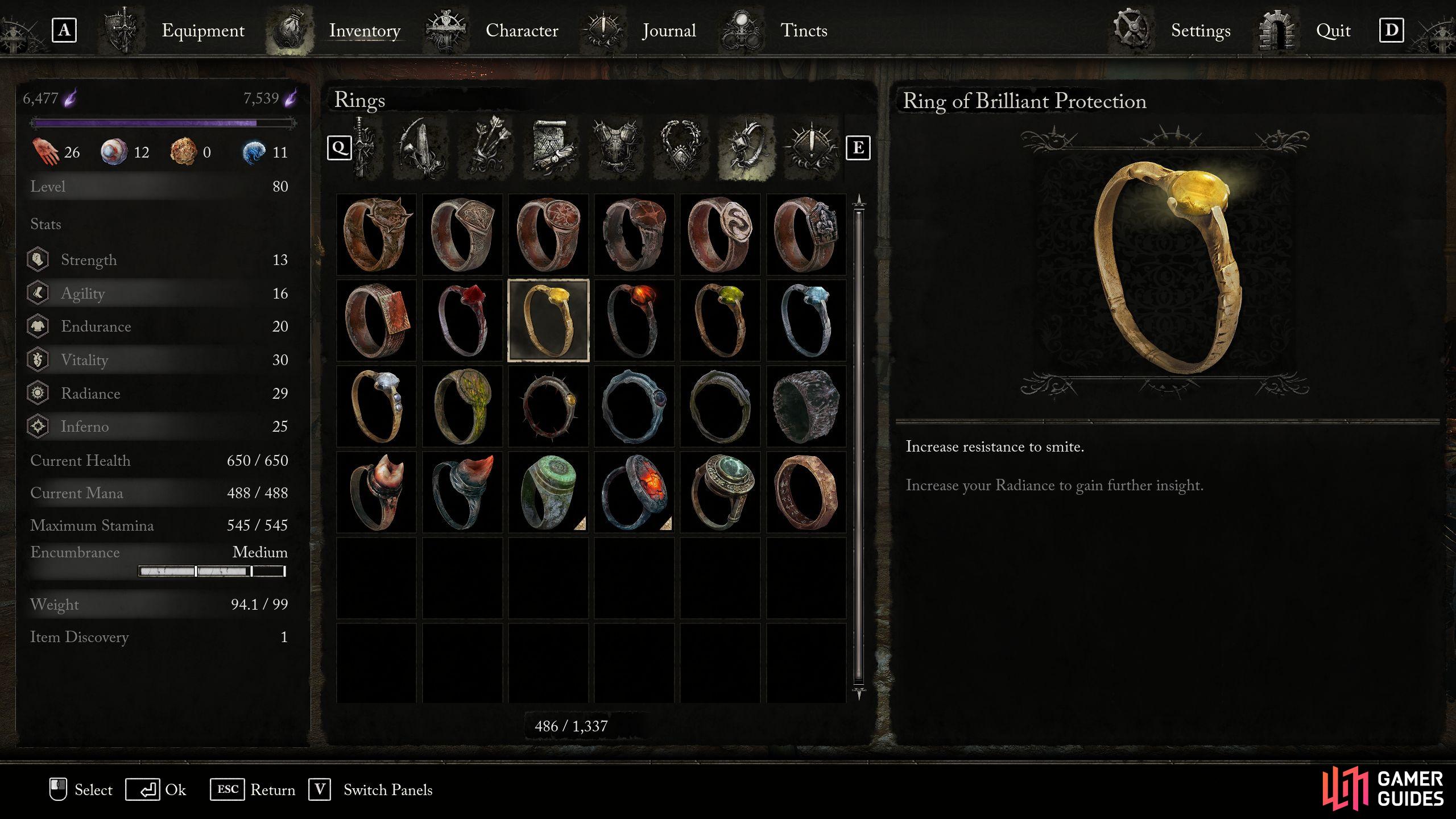This screenshot has width=1456, height=819.
Task: Open the Settings menu
Action: 1201,30
